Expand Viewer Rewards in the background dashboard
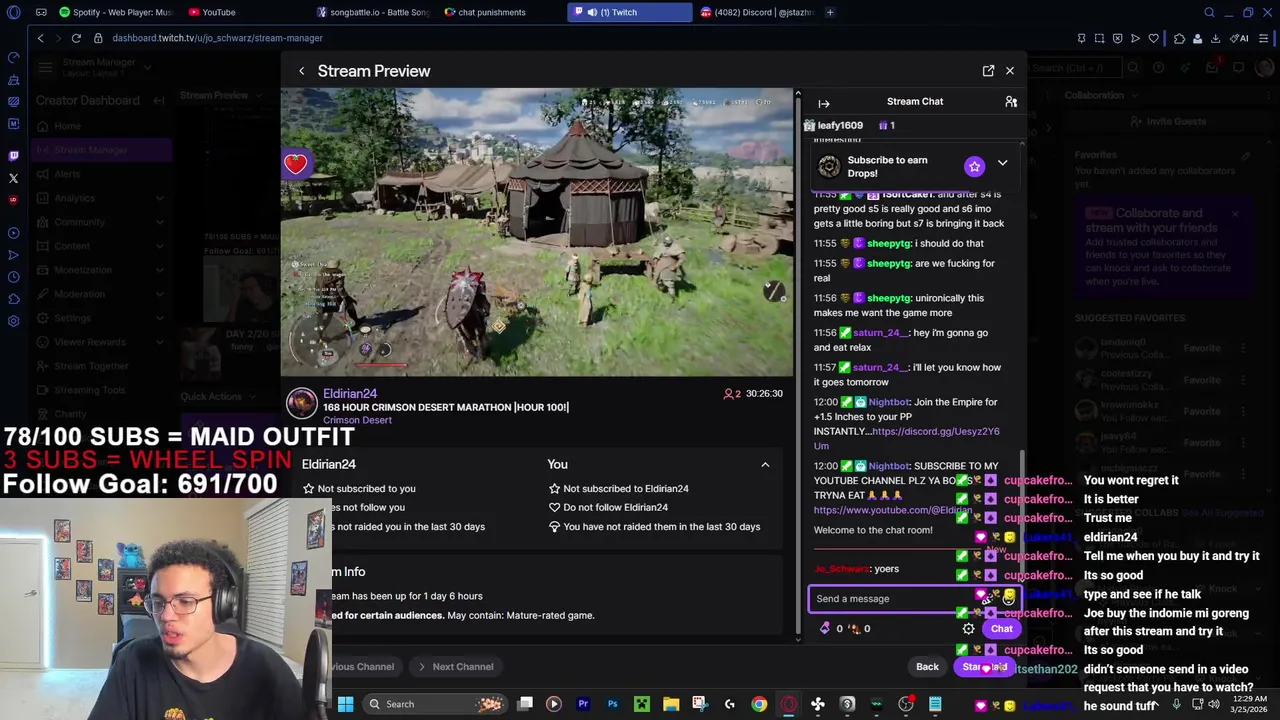Screen dimensions: 1280x720 click(x=100, y=342)
